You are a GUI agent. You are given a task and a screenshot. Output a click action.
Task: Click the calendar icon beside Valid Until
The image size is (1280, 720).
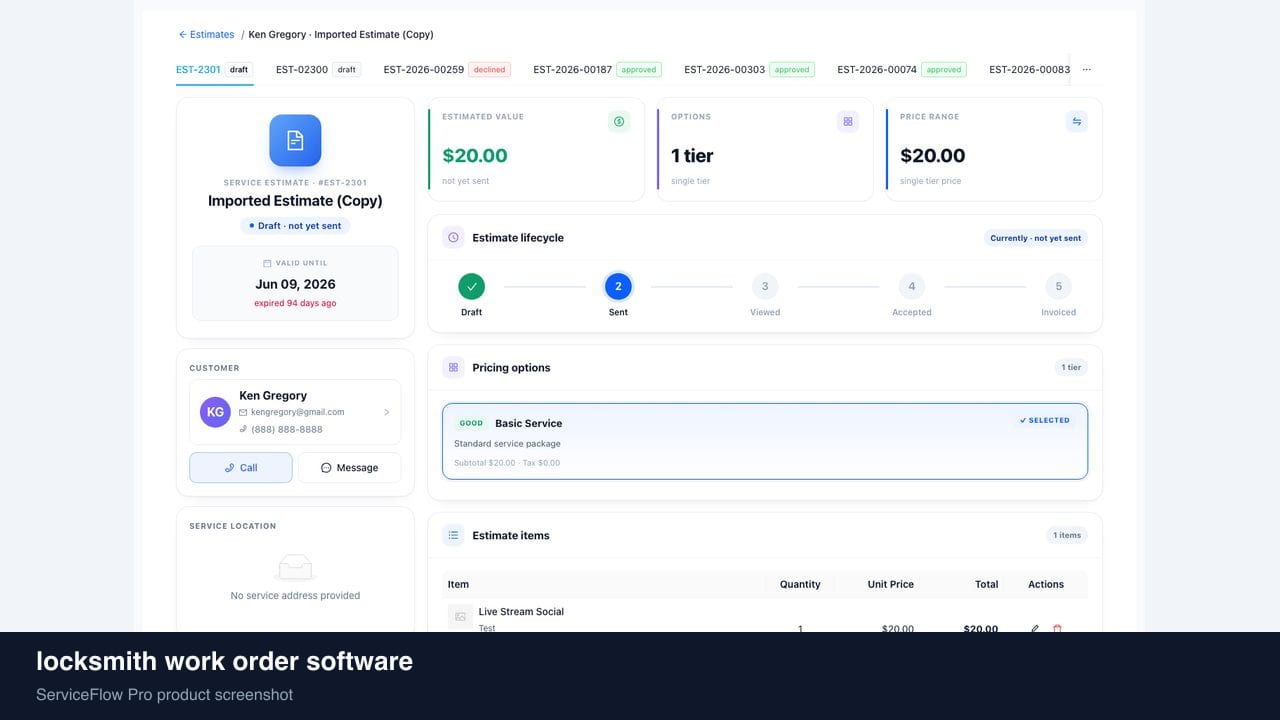(x=267, y=263)
